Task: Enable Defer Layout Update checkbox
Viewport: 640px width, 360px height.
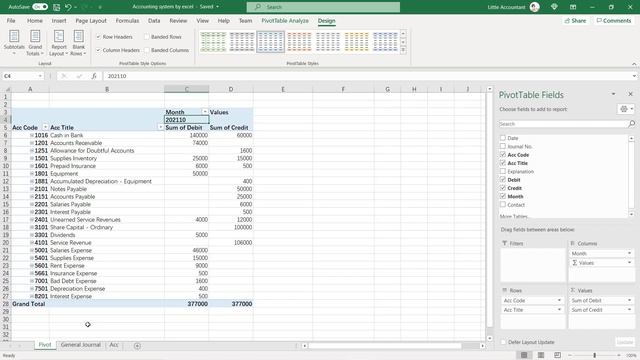Action: click(503, 342)
